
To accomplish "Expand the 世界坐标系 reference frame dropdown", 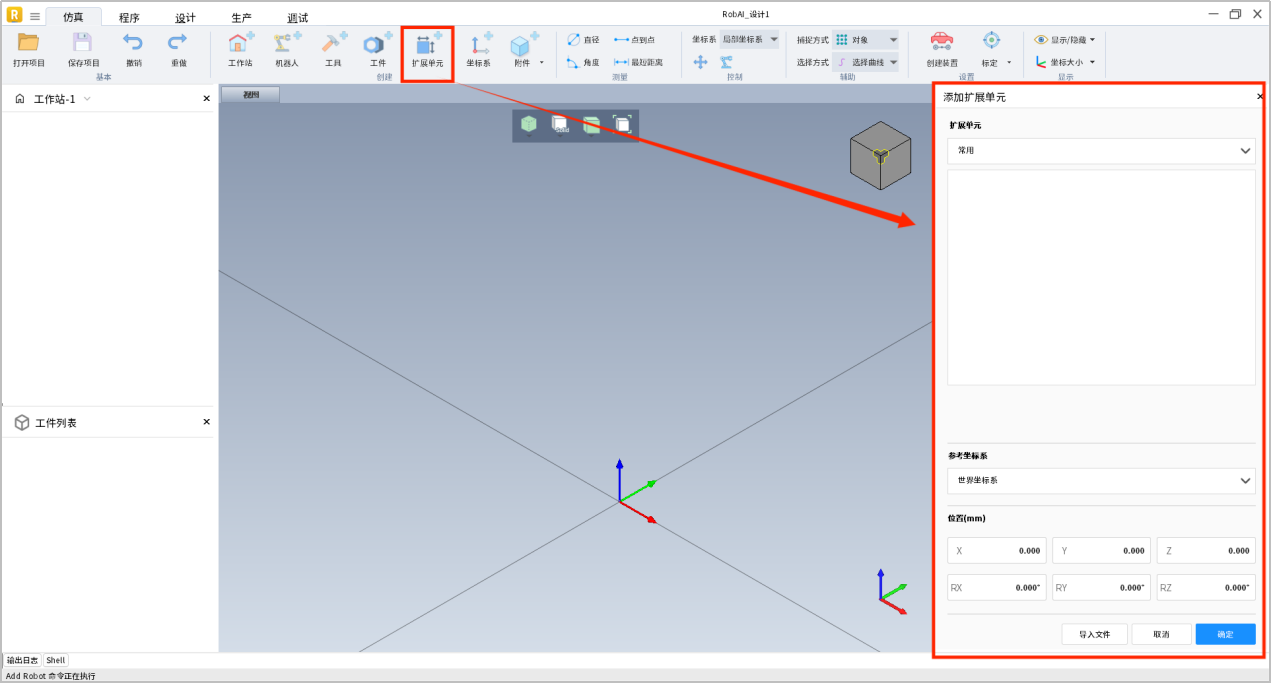I will tap(1101, 481).
